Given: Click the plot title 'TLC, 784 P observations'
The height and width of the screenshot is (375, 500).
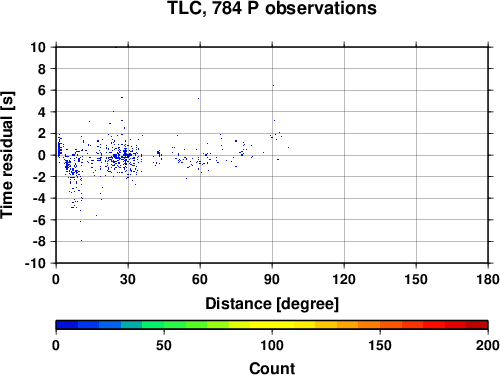Looking at the screenshot, I should [272, 8].
